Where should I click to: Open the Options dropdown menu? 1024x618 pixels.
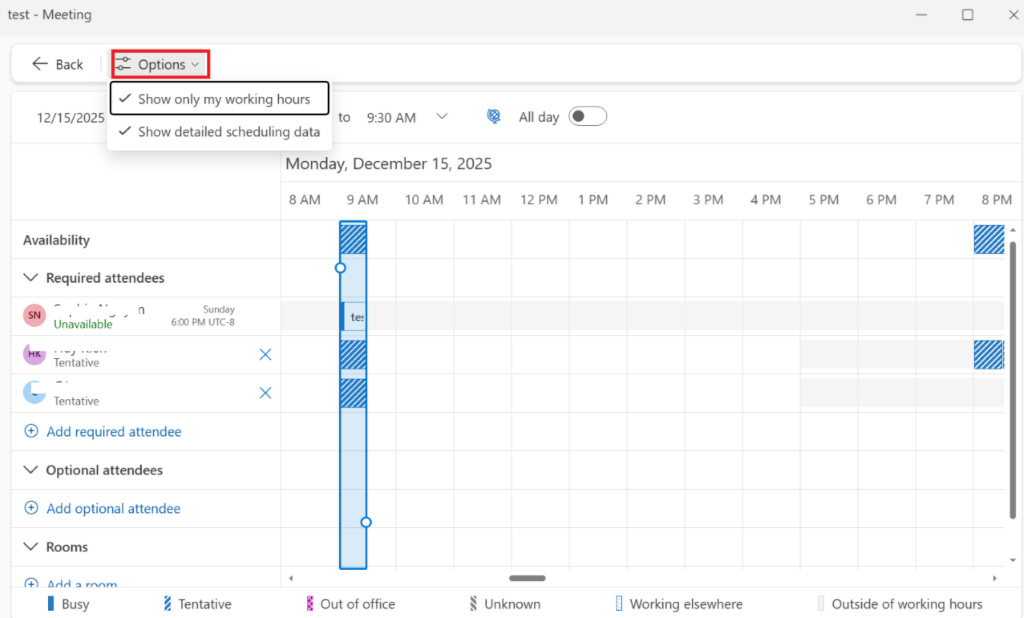click(160, 64)
